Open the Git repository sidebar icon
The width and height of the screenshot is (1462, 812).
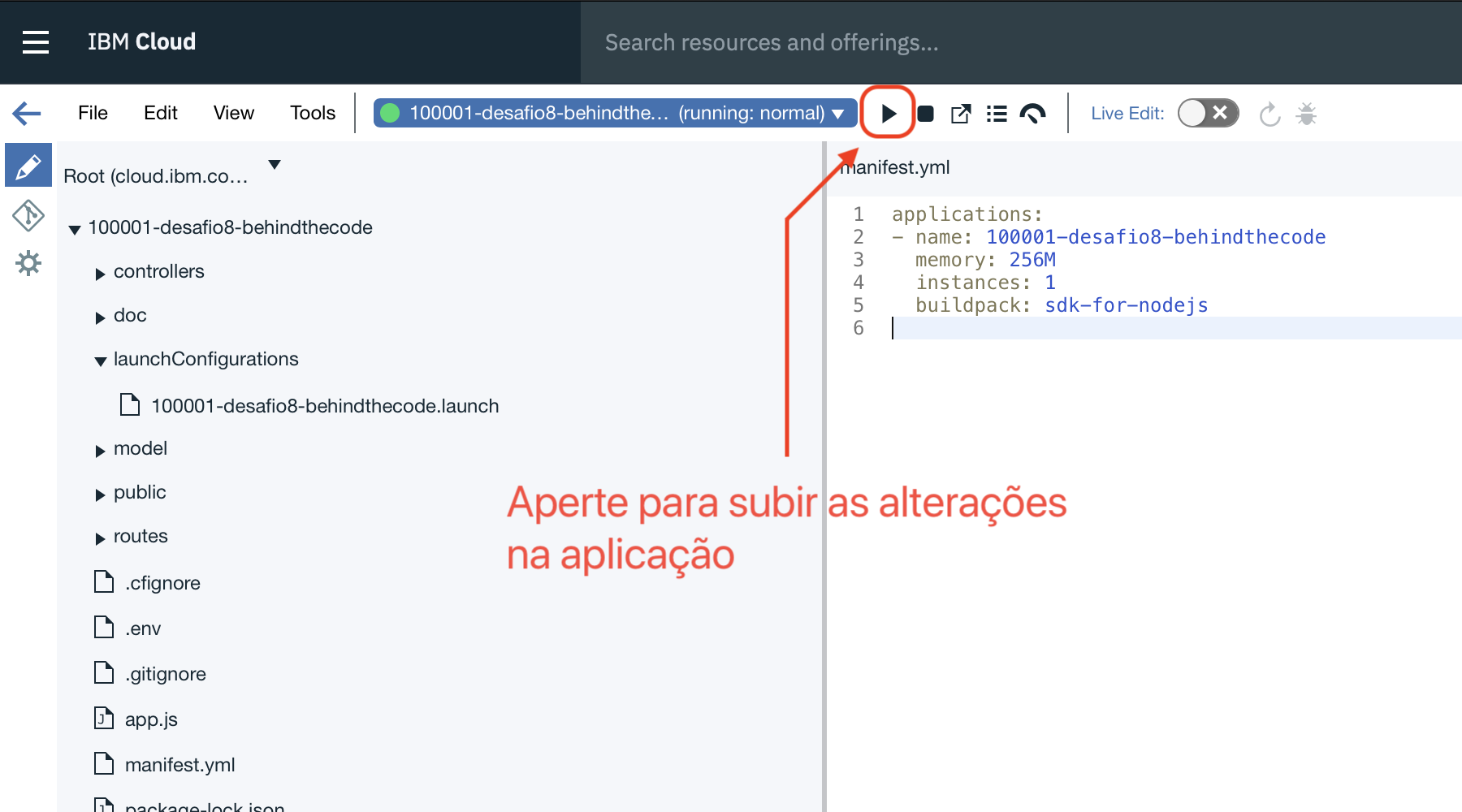click(28, 215)
